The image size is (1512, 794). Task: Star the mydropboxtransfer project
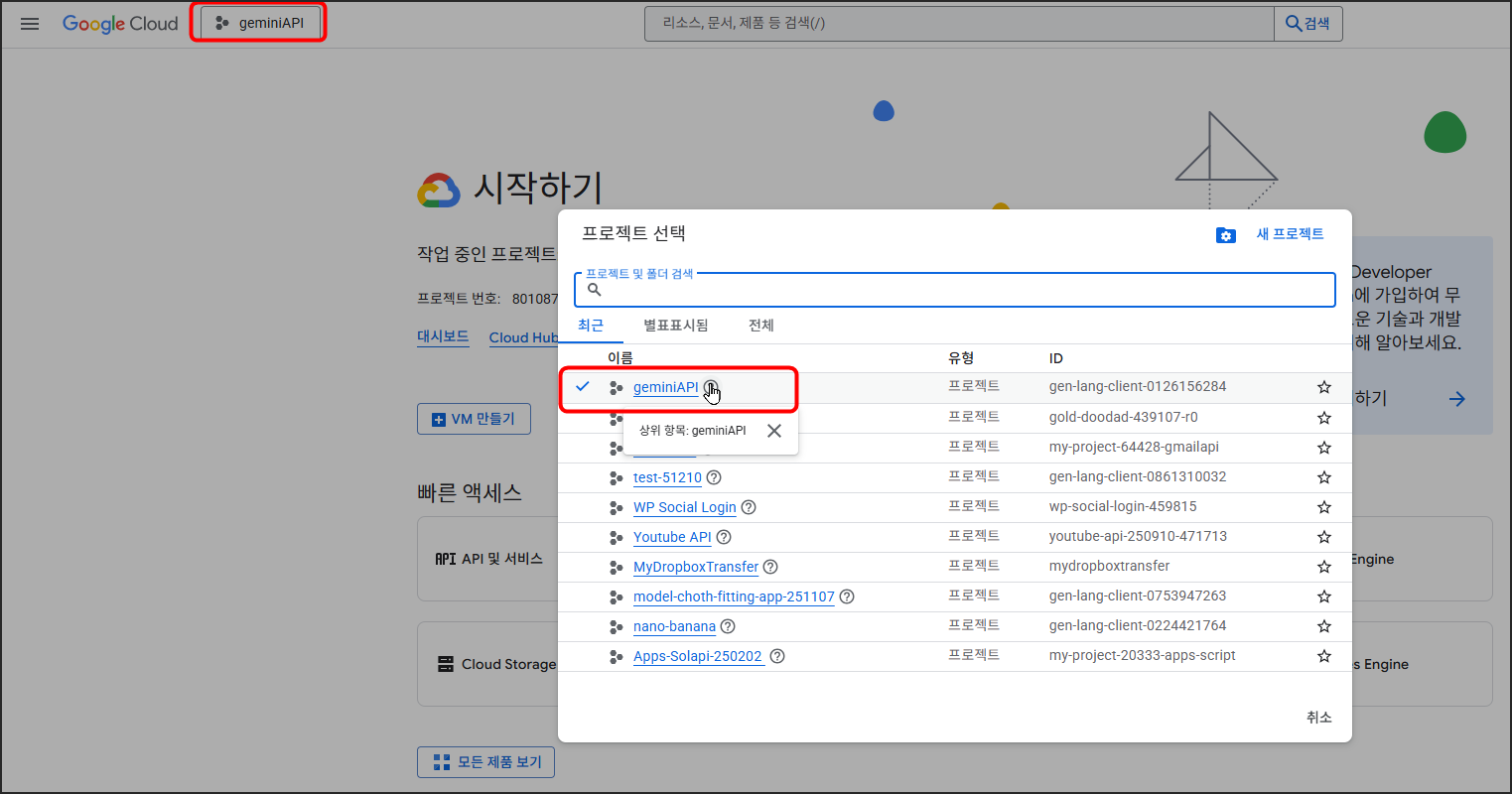click(1324, 567)
